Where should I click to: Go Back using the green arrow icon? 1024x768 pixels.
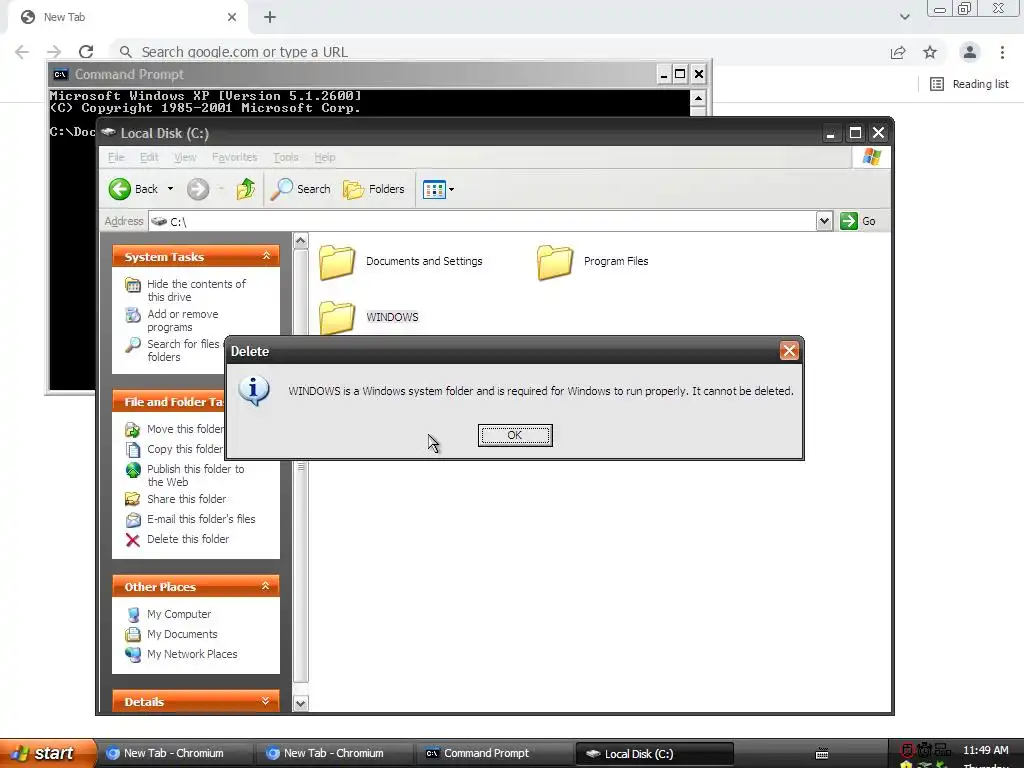pyautogui.click(x=120, y=189)
